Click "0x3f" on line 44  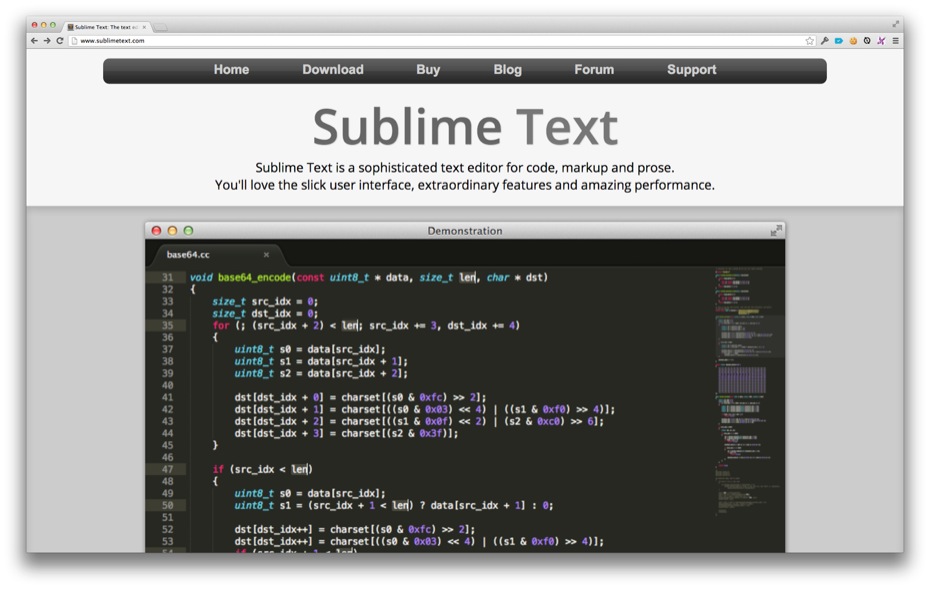coord(431,434)
